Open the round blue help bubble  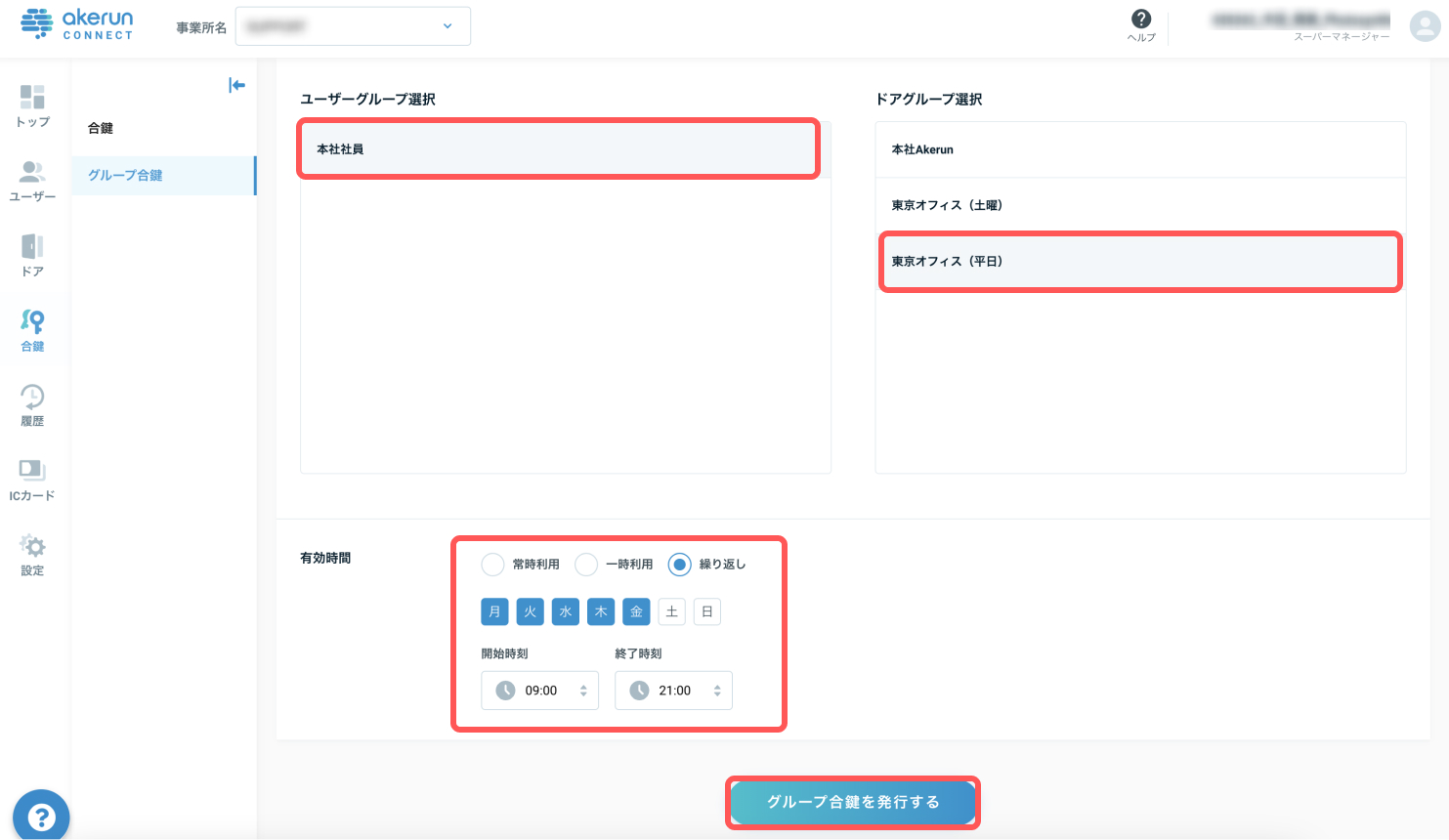pos(41,816)
